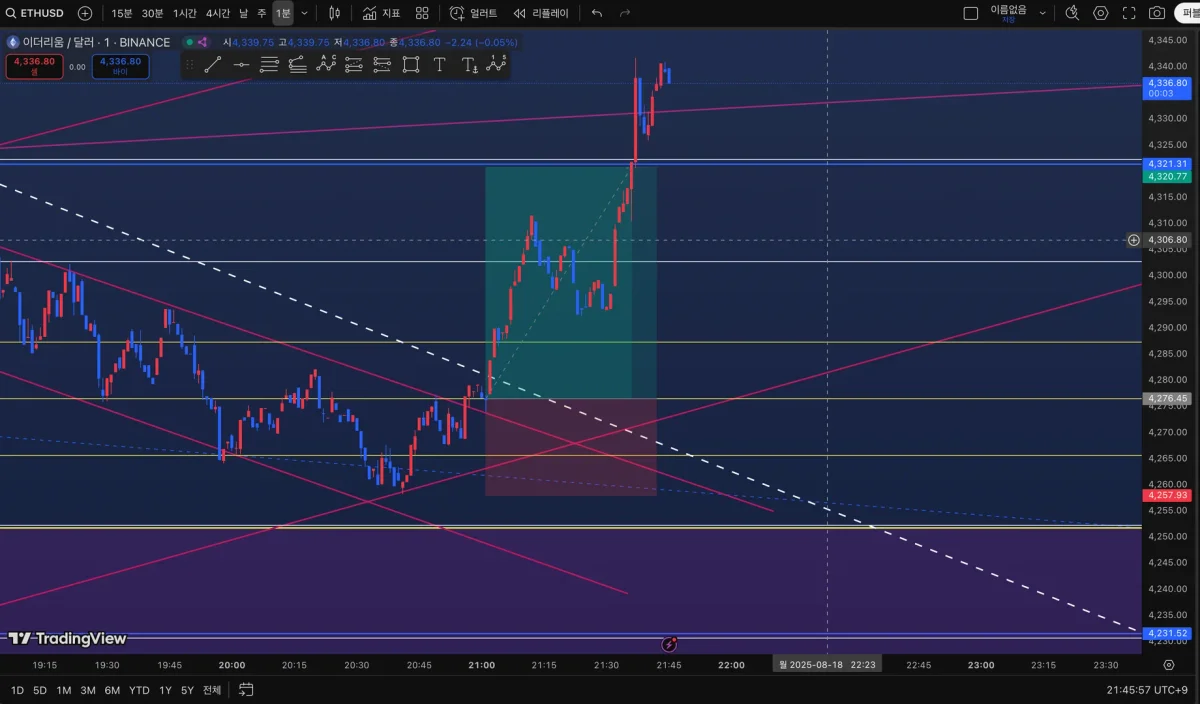This screenshot has height=704, width=1200.
Task: Select the rectangle shape tool
Action: (x=411, y=65)
